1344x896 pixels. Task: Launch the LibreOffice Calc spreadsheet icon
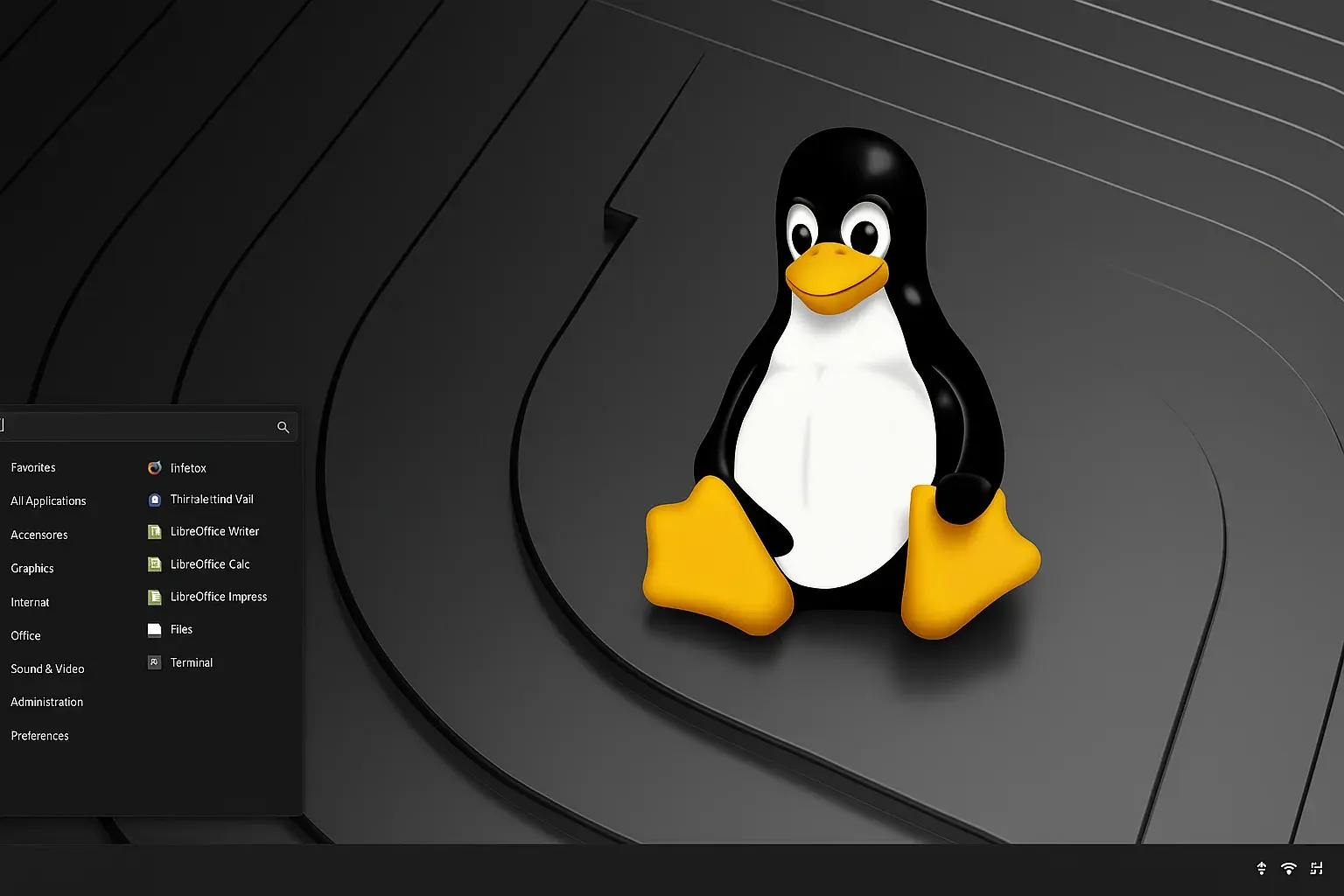click(155, 564)
